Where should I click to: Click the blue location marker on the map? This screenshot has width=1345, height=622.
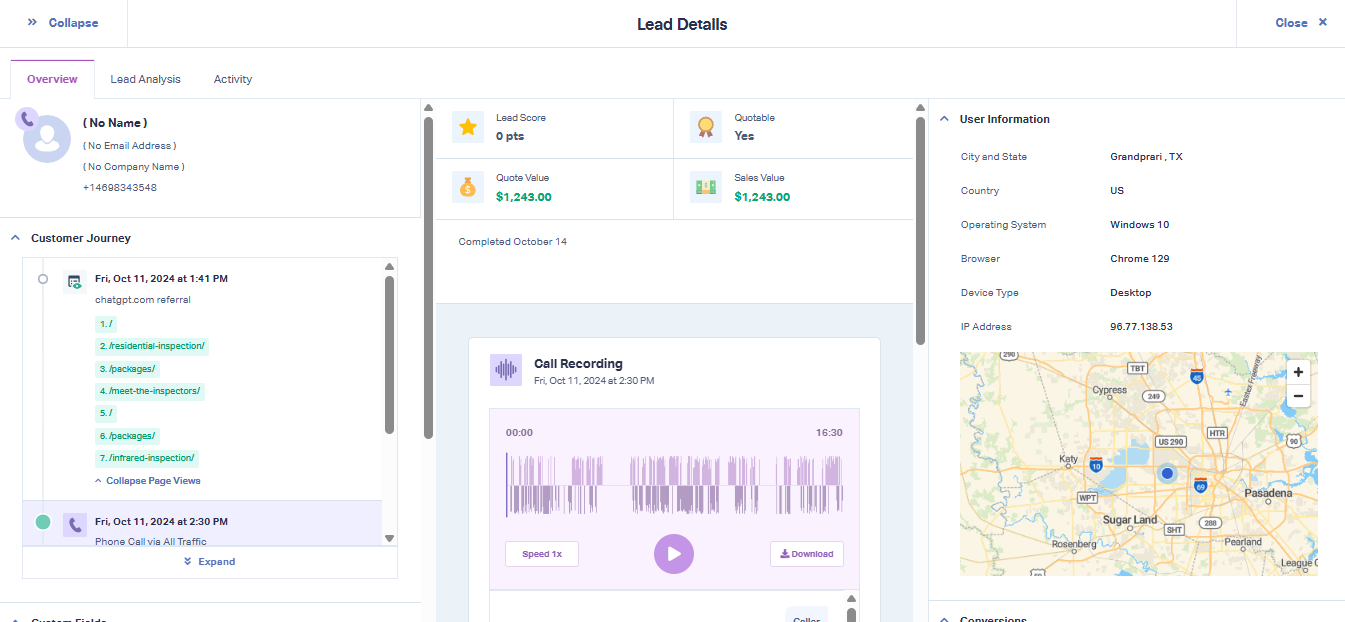tap(1166, 473)
